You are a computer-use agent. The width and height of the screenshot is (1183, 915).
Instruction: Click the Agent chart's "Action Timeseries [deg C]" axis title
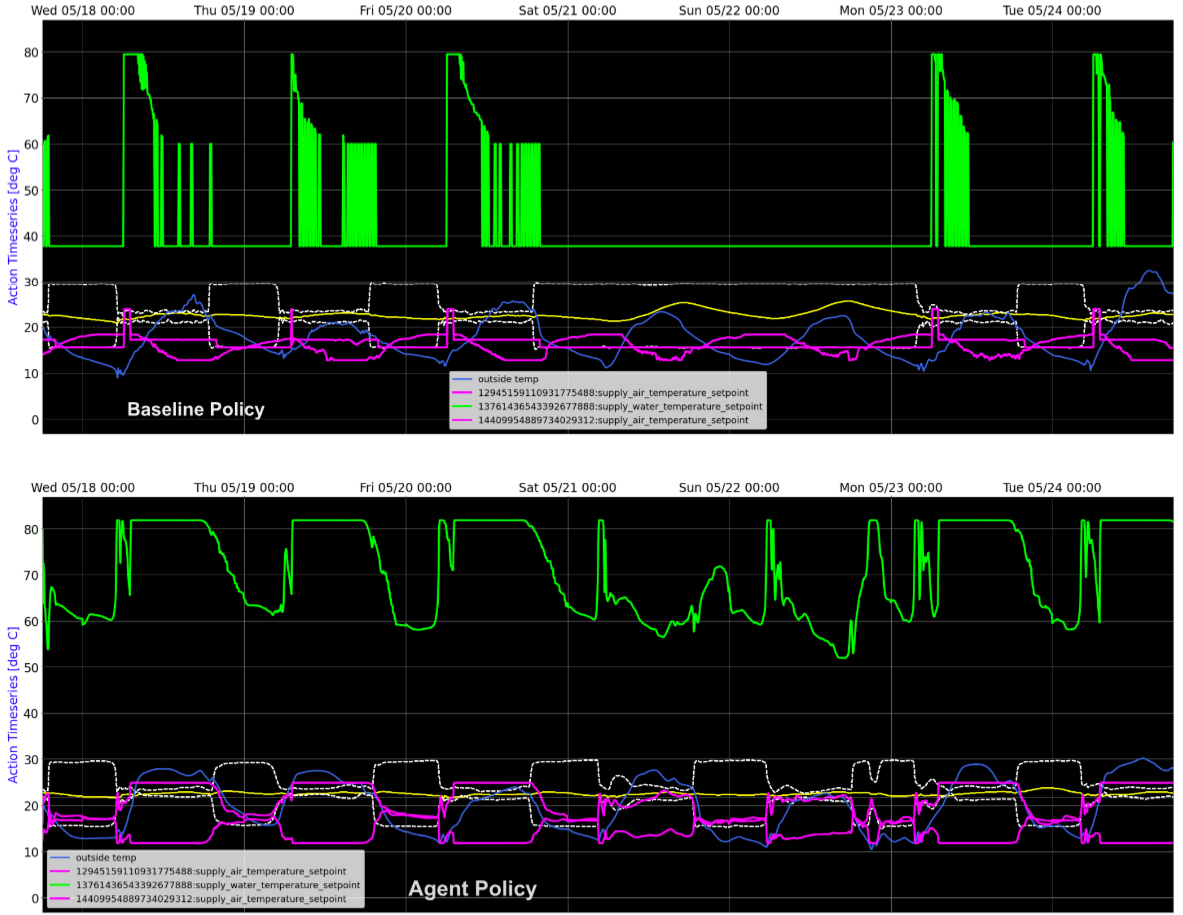13,704
